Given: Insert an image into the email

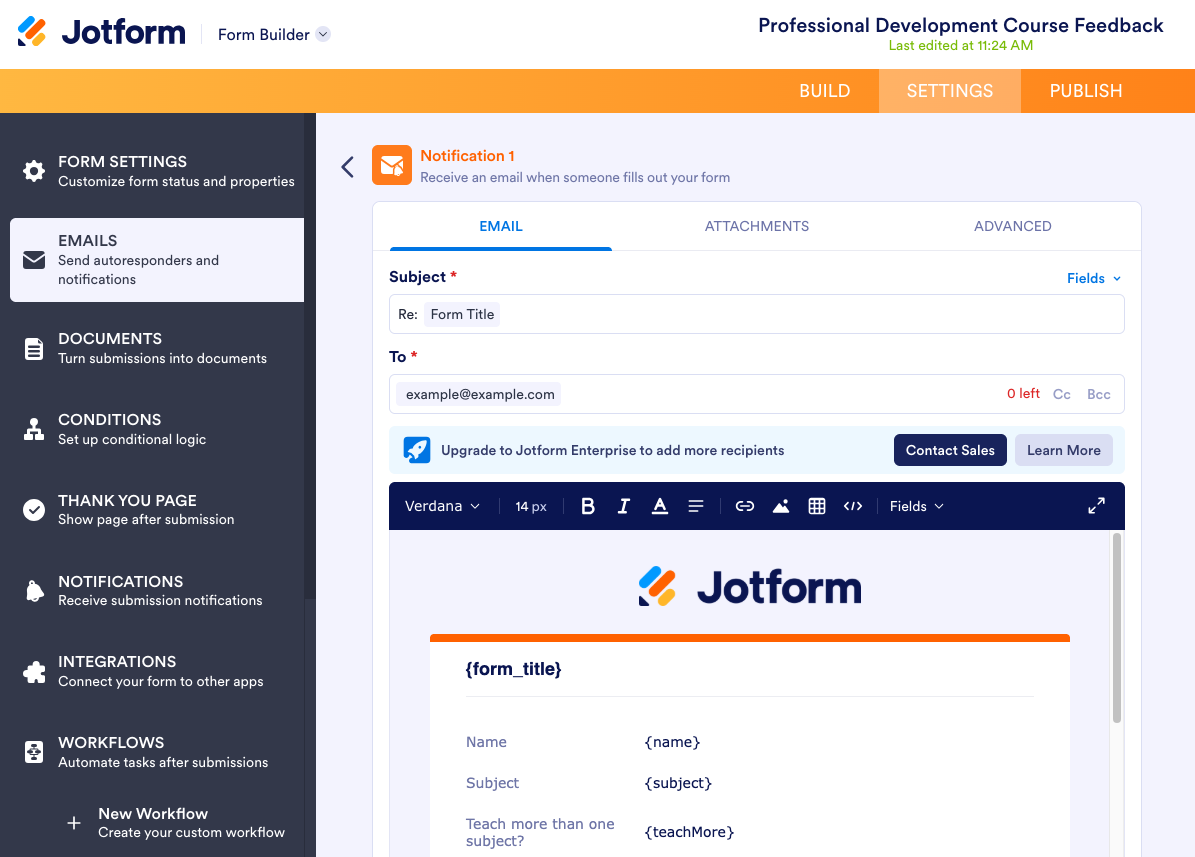Looking at the screenshot, I should click(x=780, y=506).
